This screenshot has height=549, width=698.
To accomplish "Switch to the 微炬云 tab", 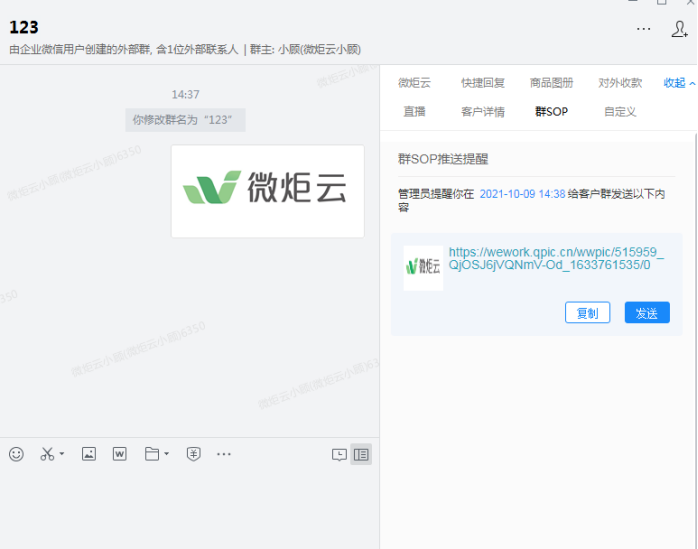I will [x=414, y=83].
